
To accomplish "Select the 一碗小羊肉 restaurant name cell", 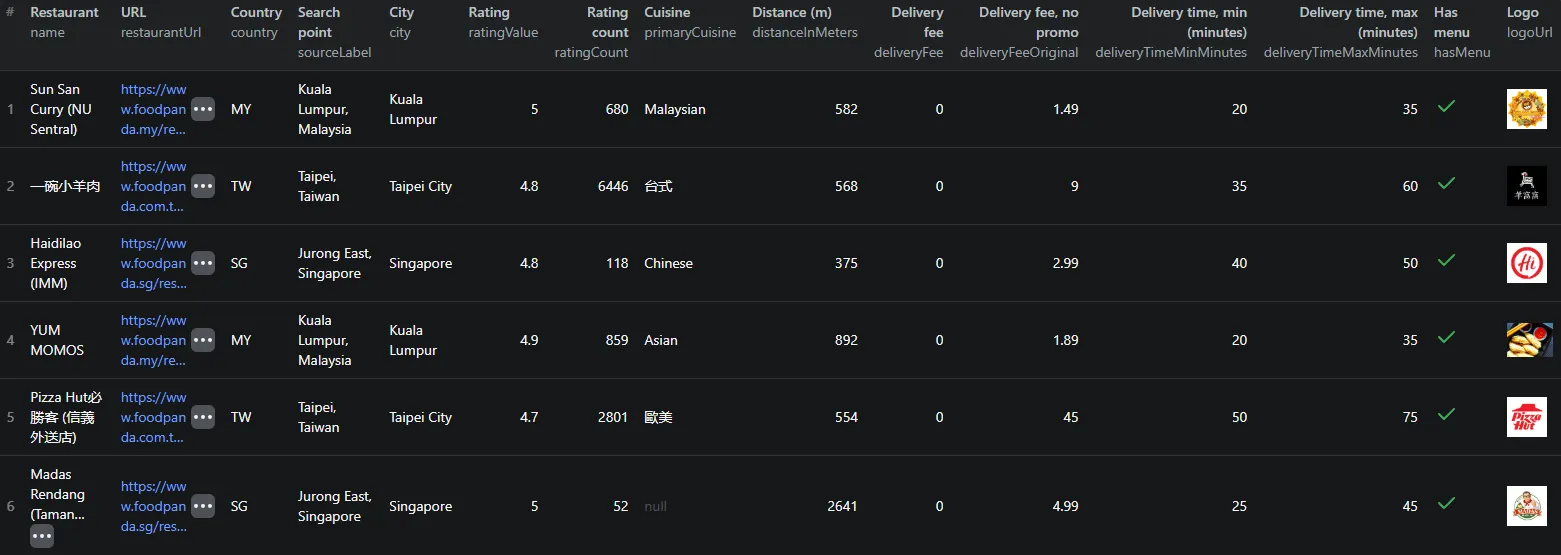I will tap(65, 186).
